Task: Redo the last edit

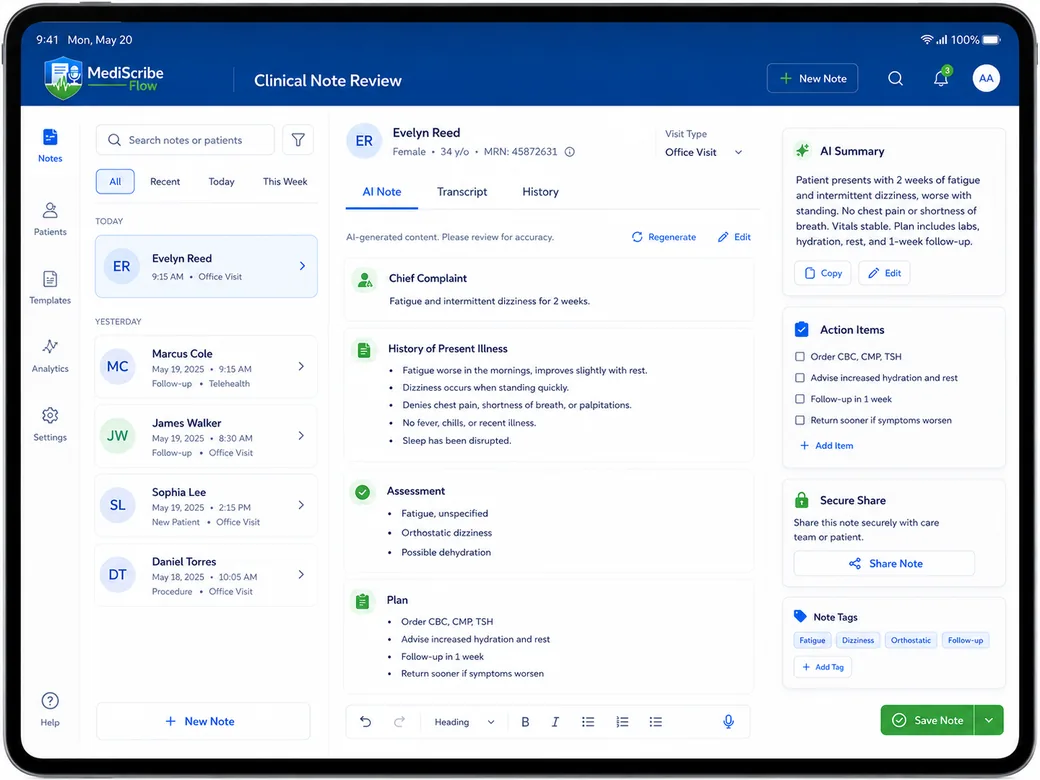Action: tap(399, 722)
